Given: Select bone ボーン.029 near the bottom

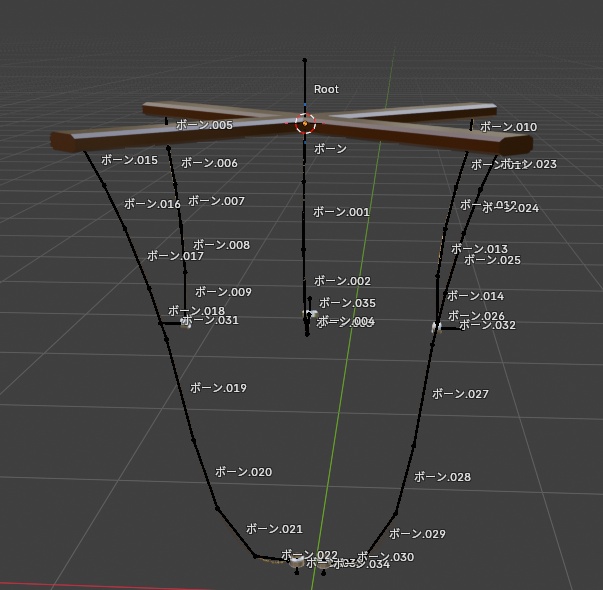Looking at the screenshot, I should (x=417, y=534).
